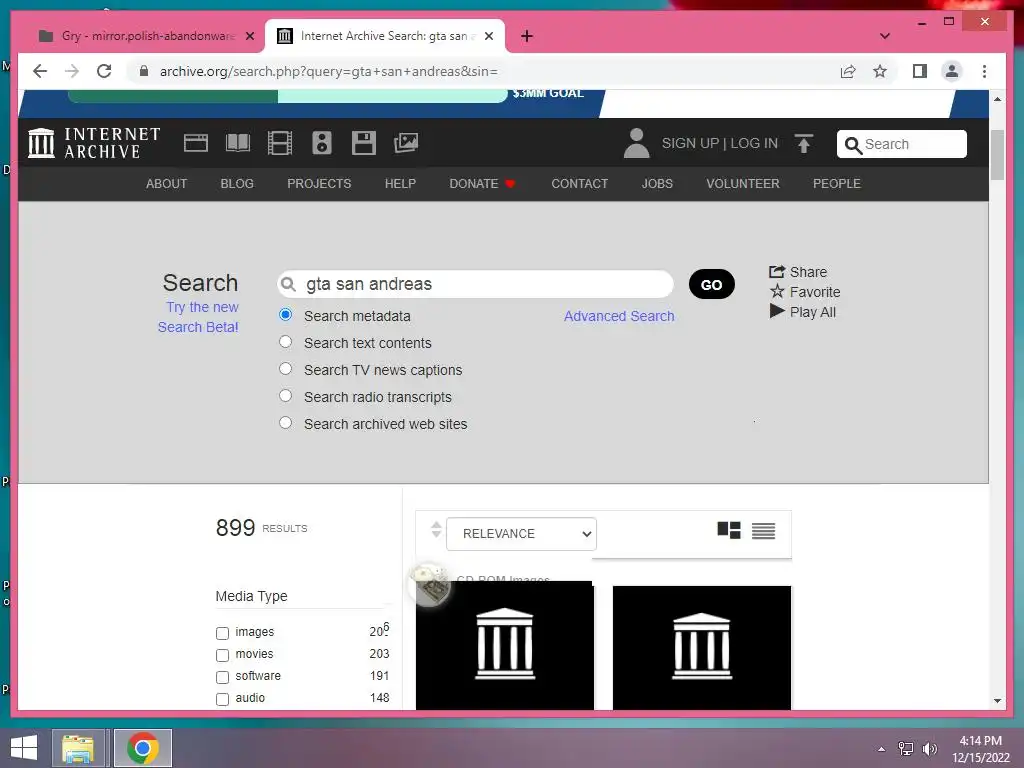Click the gta san andreas query field

[x=475, y=284]
